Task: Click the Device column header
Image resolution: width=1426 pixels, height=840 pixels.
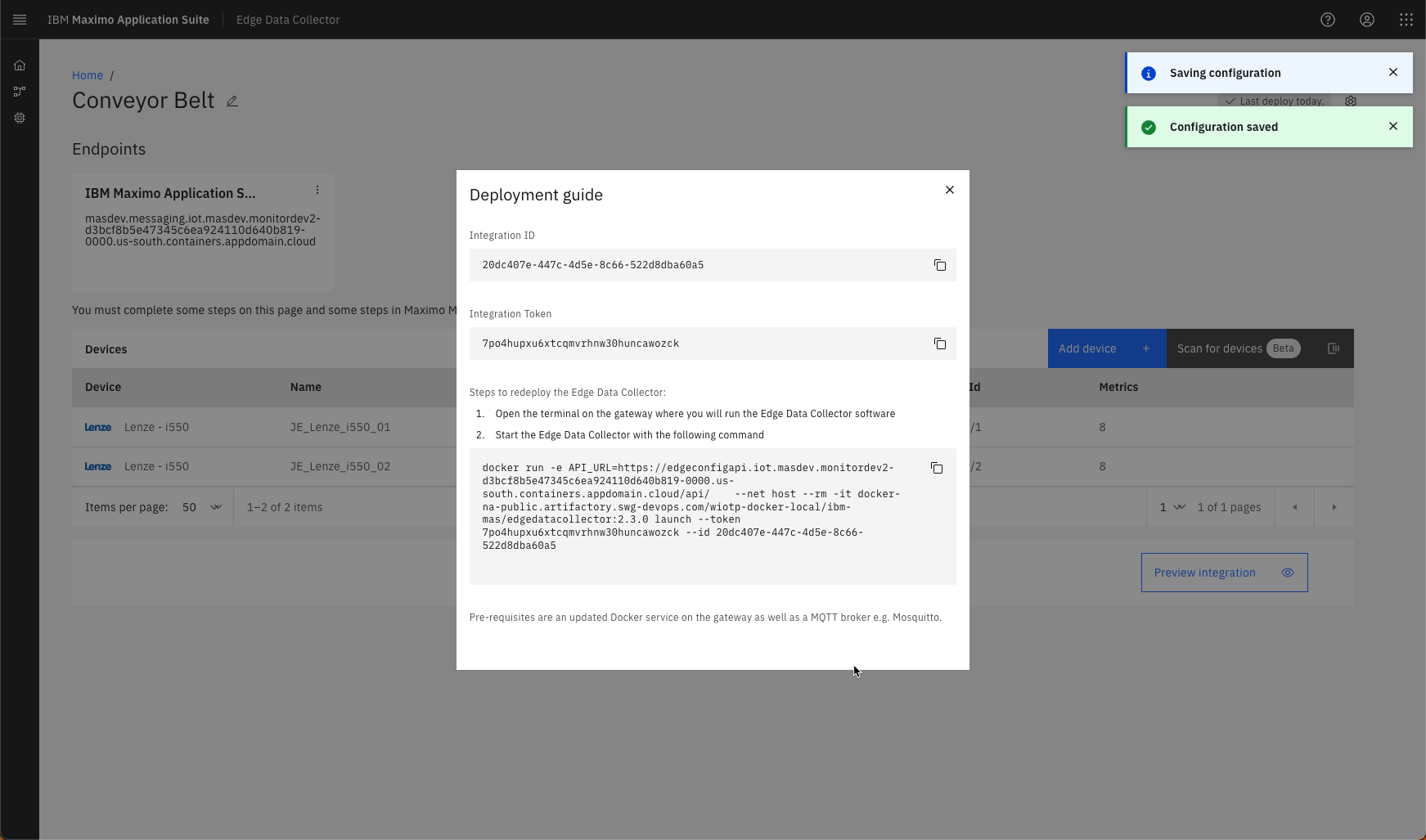Action: tap(103, 387)
